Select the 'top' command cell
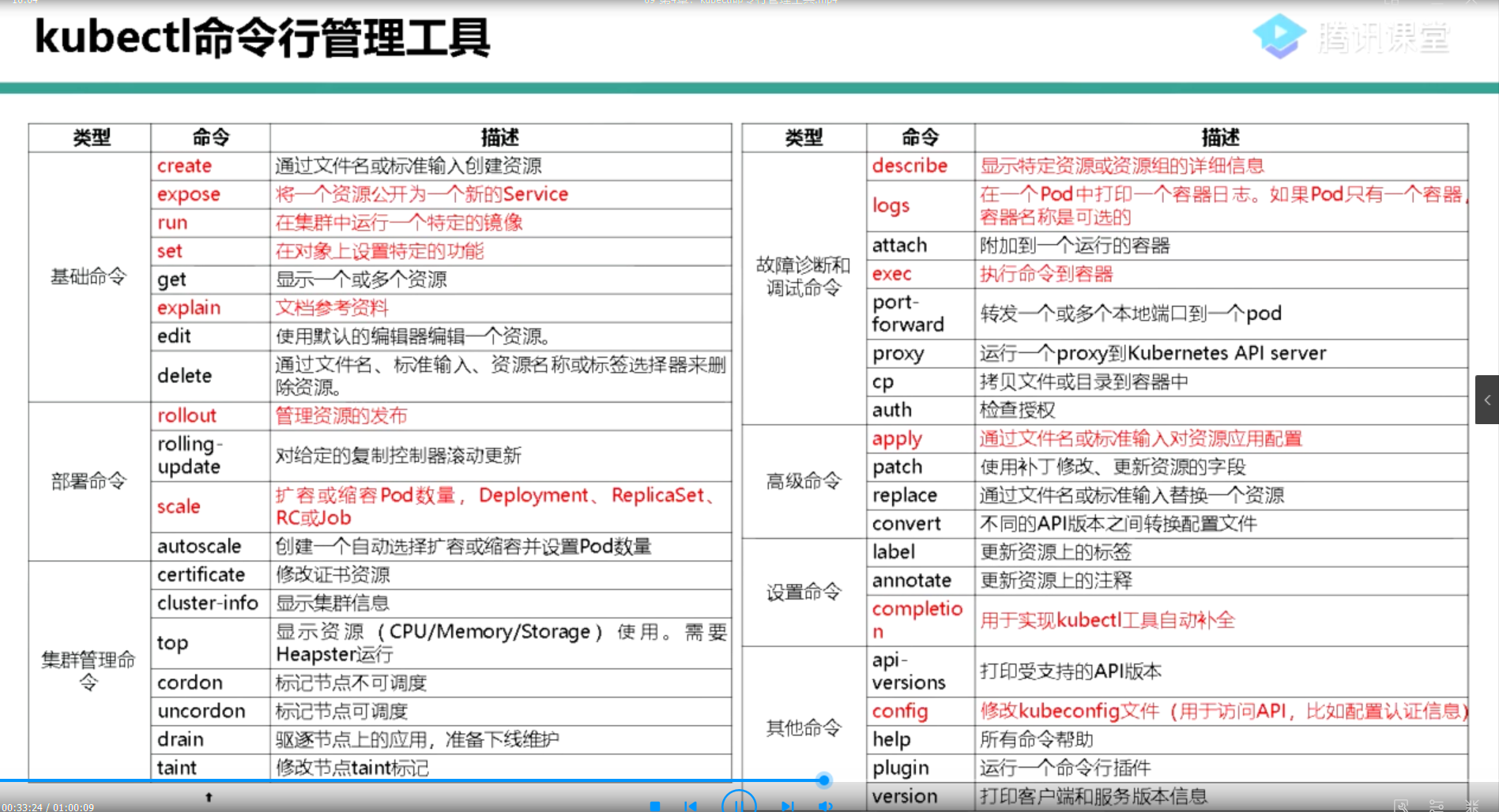The image size is (1499, 812). tap(210, 643)
